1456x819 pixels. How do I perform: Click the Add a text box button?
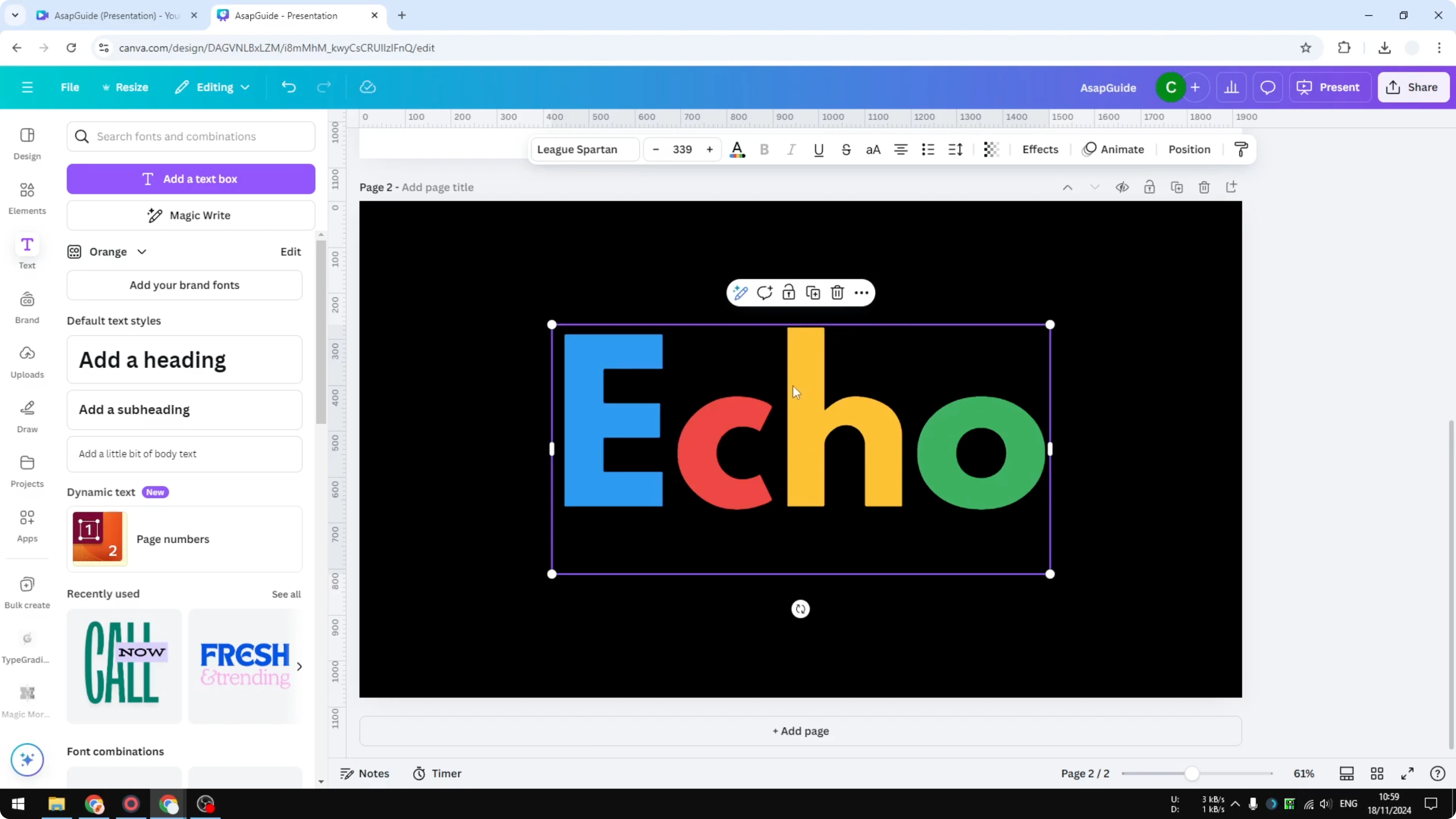tap(190, 179)
